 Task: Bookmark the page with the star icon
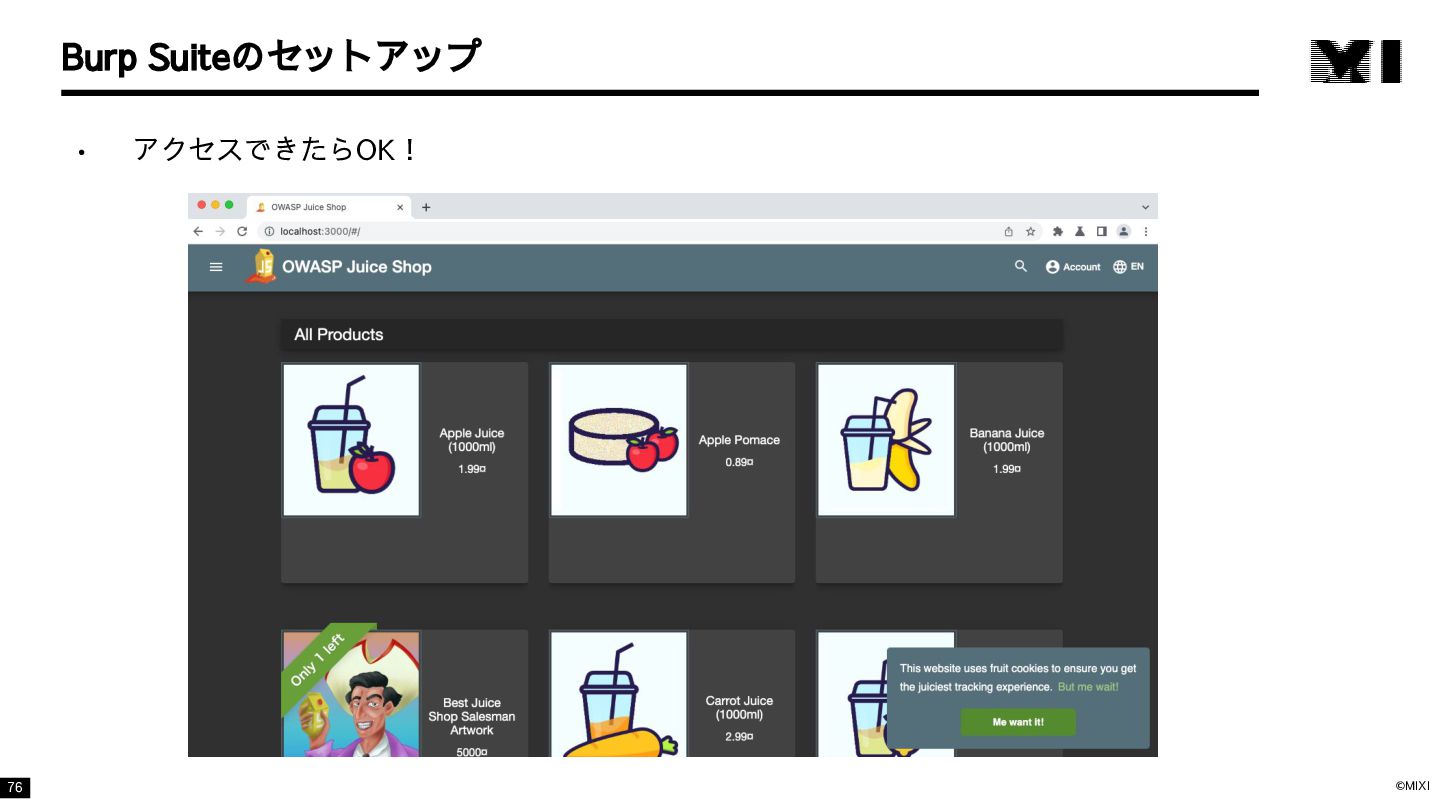[x=1030, y=231]
